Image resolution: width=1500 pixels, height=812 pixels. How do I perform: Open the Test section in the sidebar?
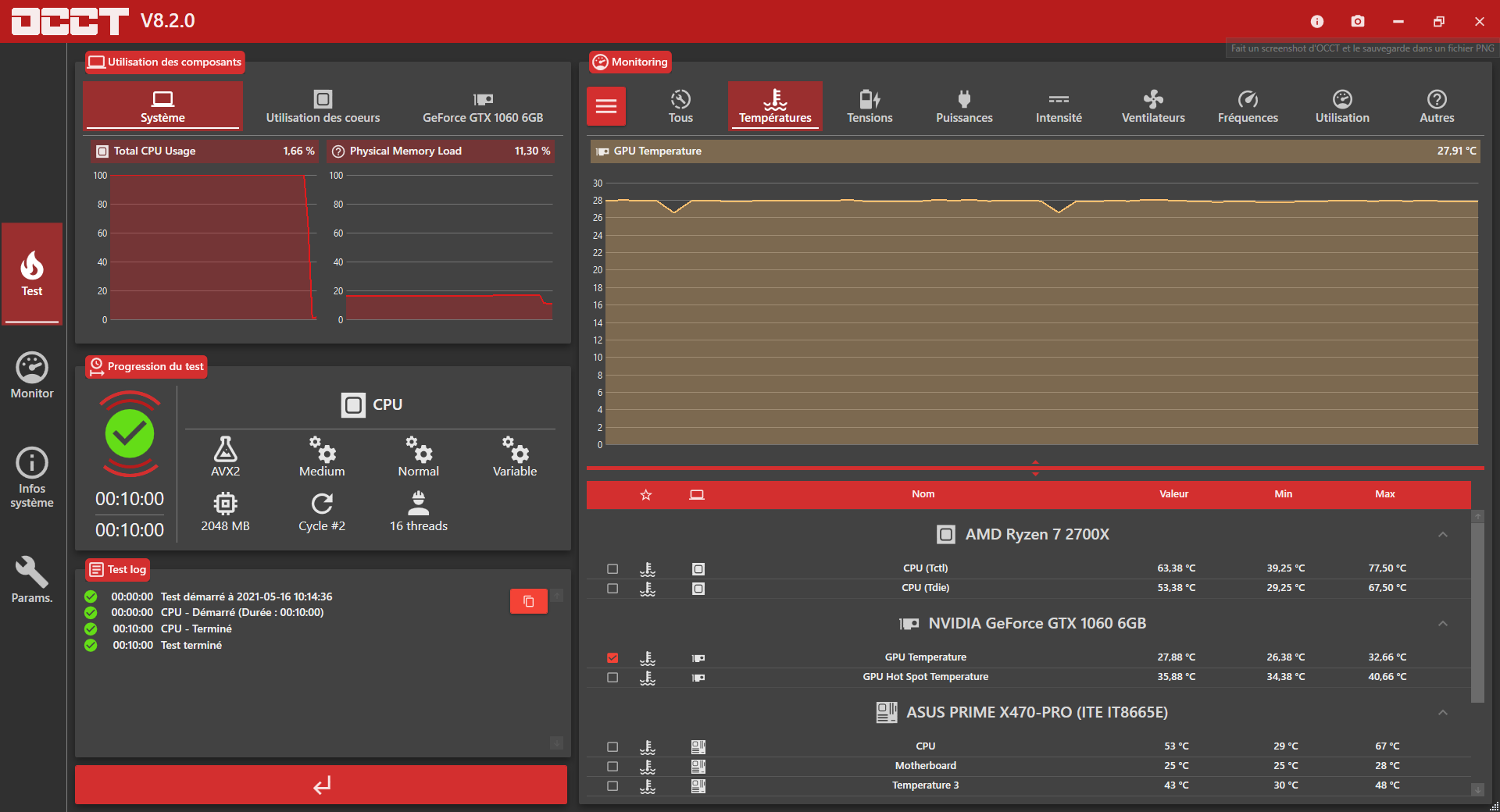[x=32, y=273]
